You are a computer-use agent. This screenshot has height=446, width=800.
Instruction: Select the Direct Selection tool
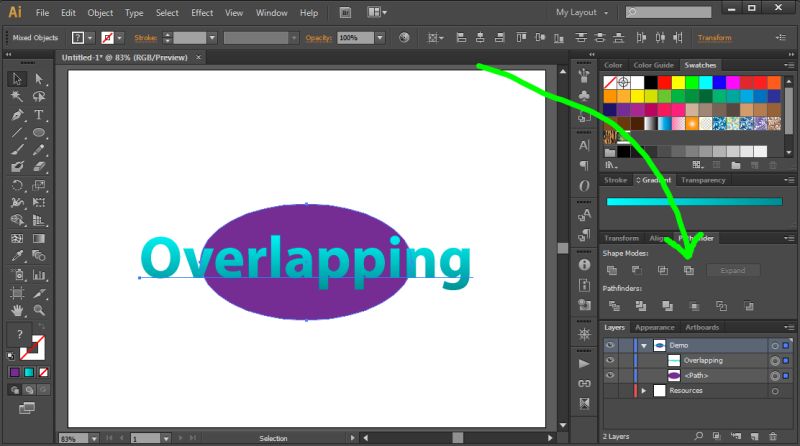coord(39,79)
